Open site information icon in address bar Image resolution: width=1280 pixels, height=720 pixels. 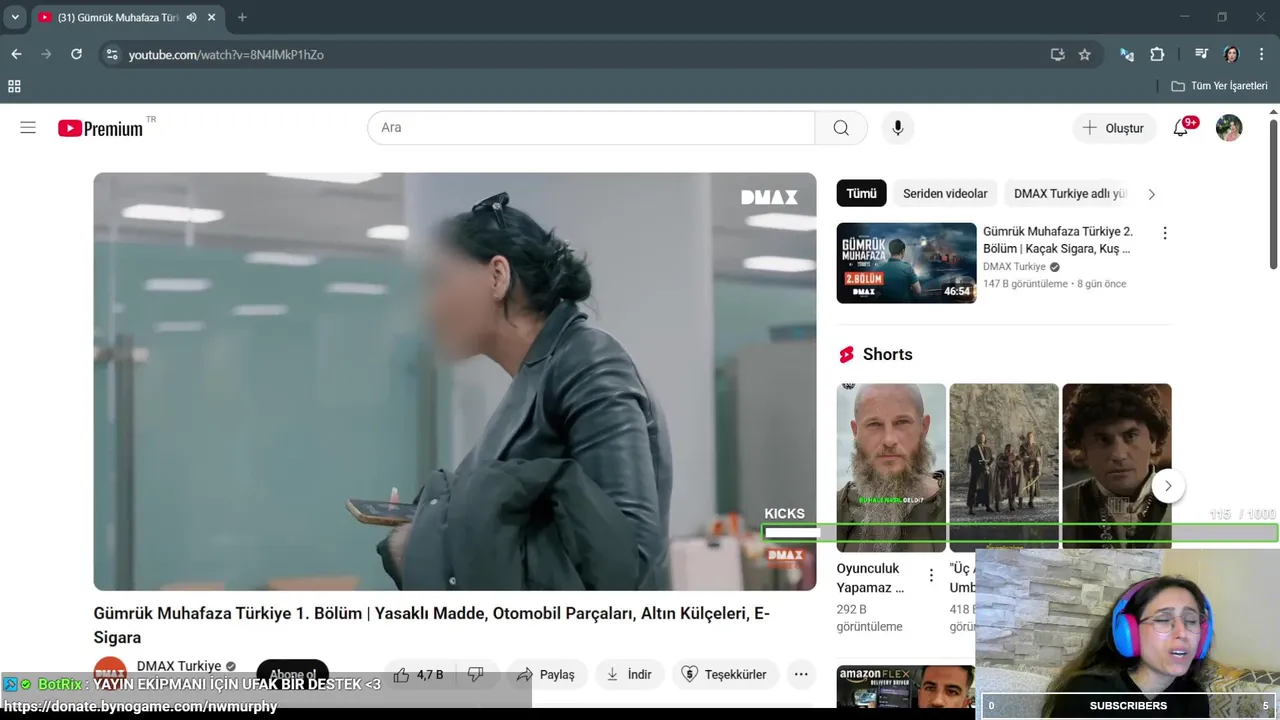click(112, 54)
